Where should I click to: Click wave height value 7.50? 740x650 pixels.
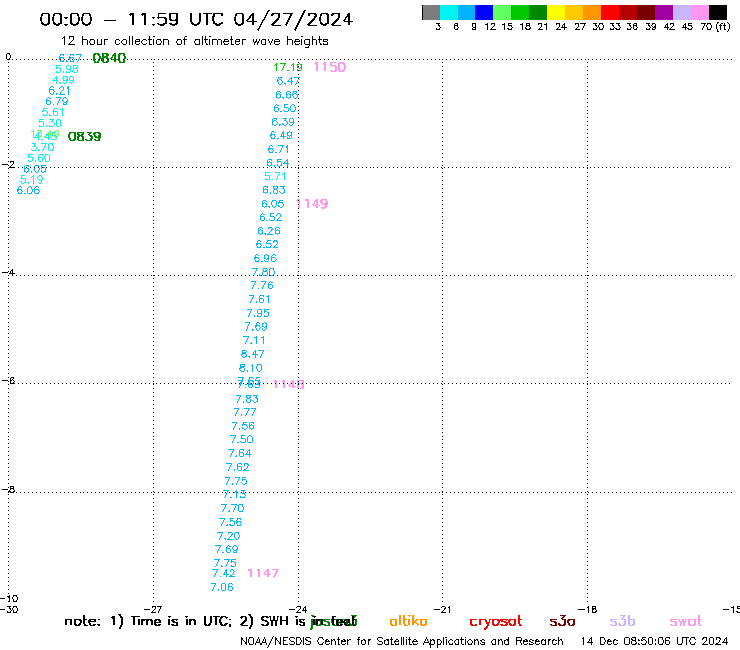click(242, 439)
